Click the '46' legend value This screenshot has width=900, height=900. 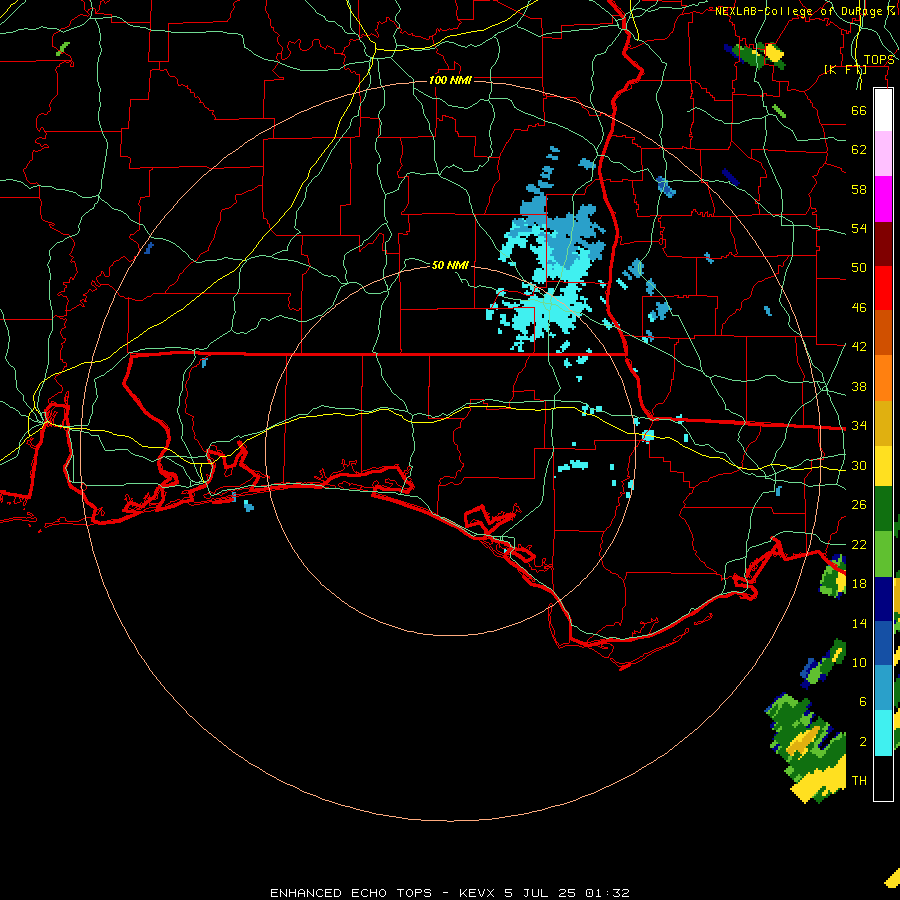point(859,308)
